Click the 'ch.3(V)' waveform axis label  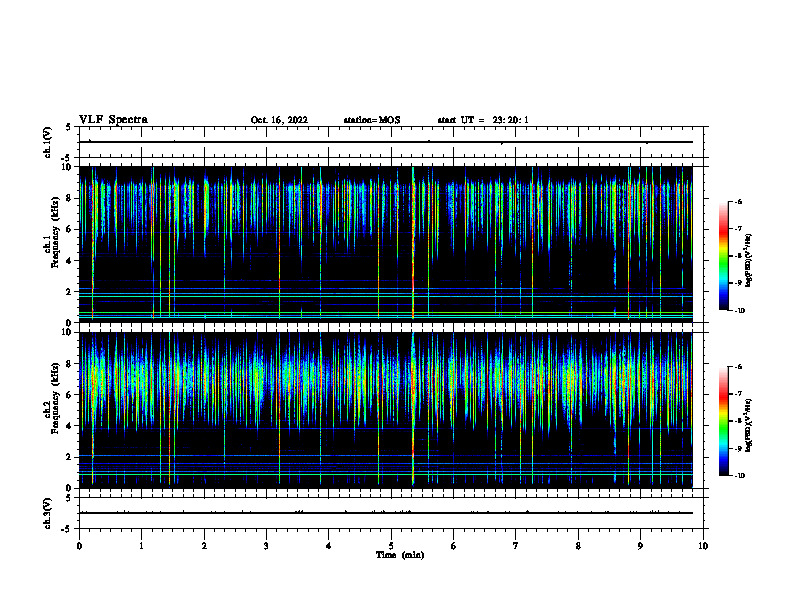[x=48, y=513]
